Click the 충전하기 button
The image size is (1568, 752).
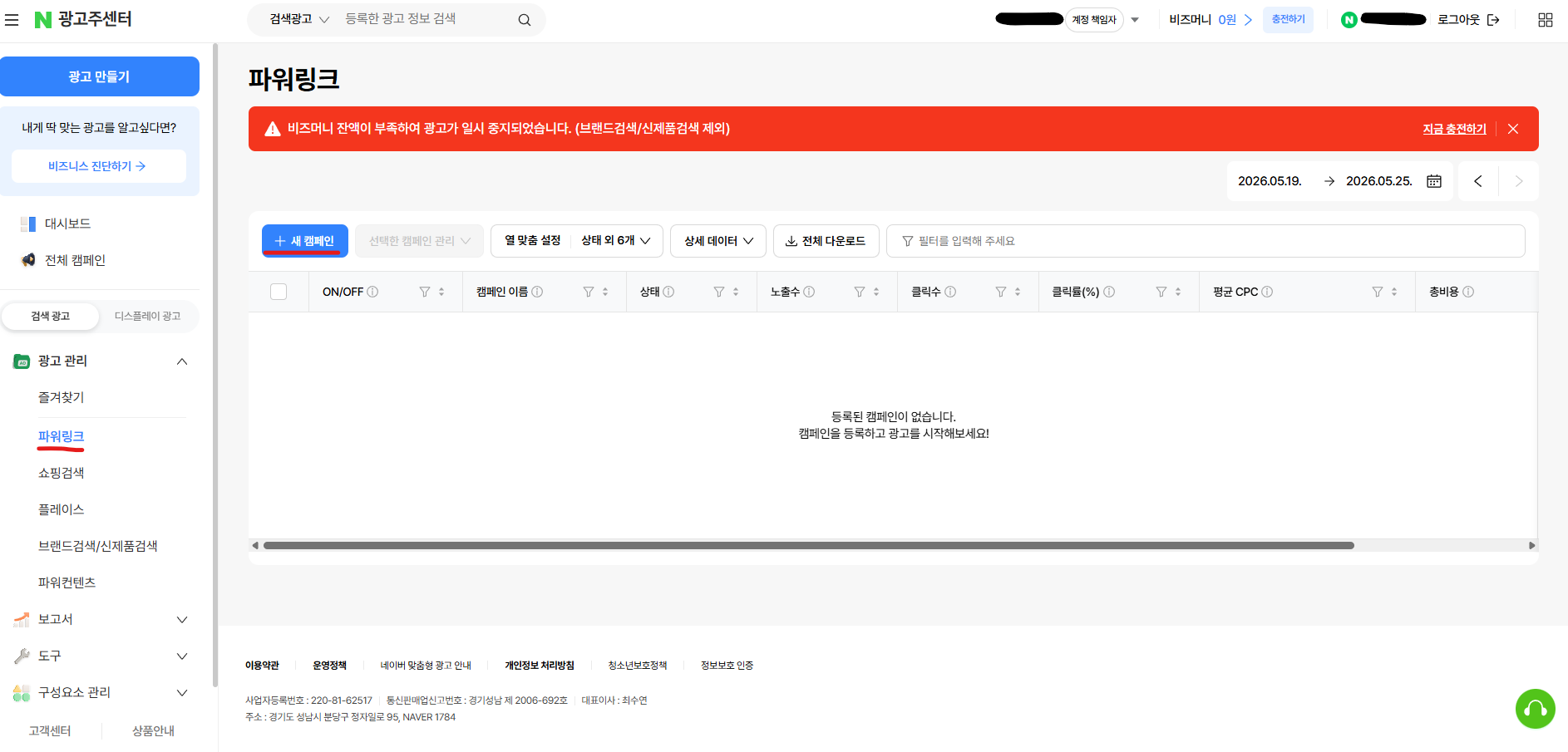[x=1288, y=20]
